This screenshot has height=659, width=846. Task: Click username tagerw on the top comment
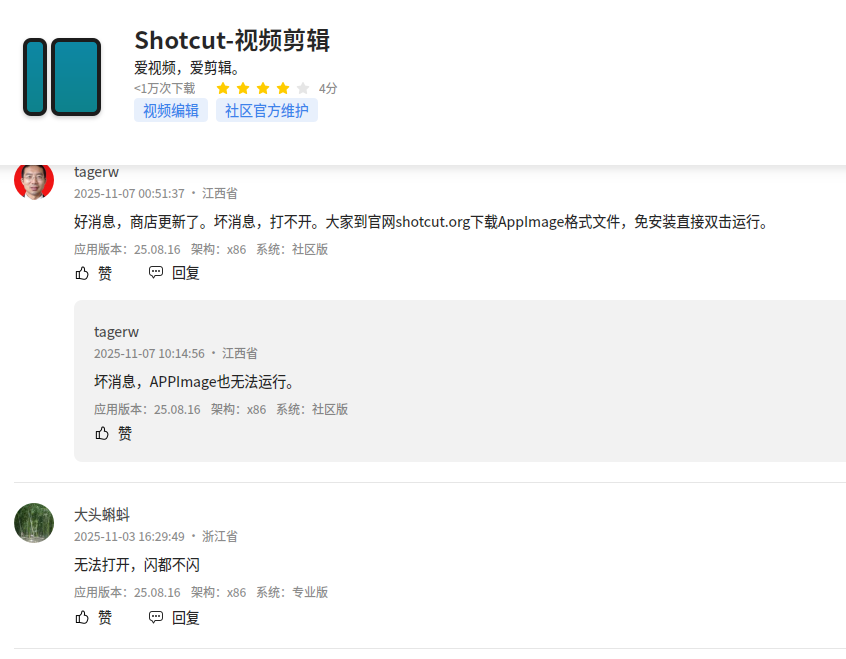(x=96, y=172)
